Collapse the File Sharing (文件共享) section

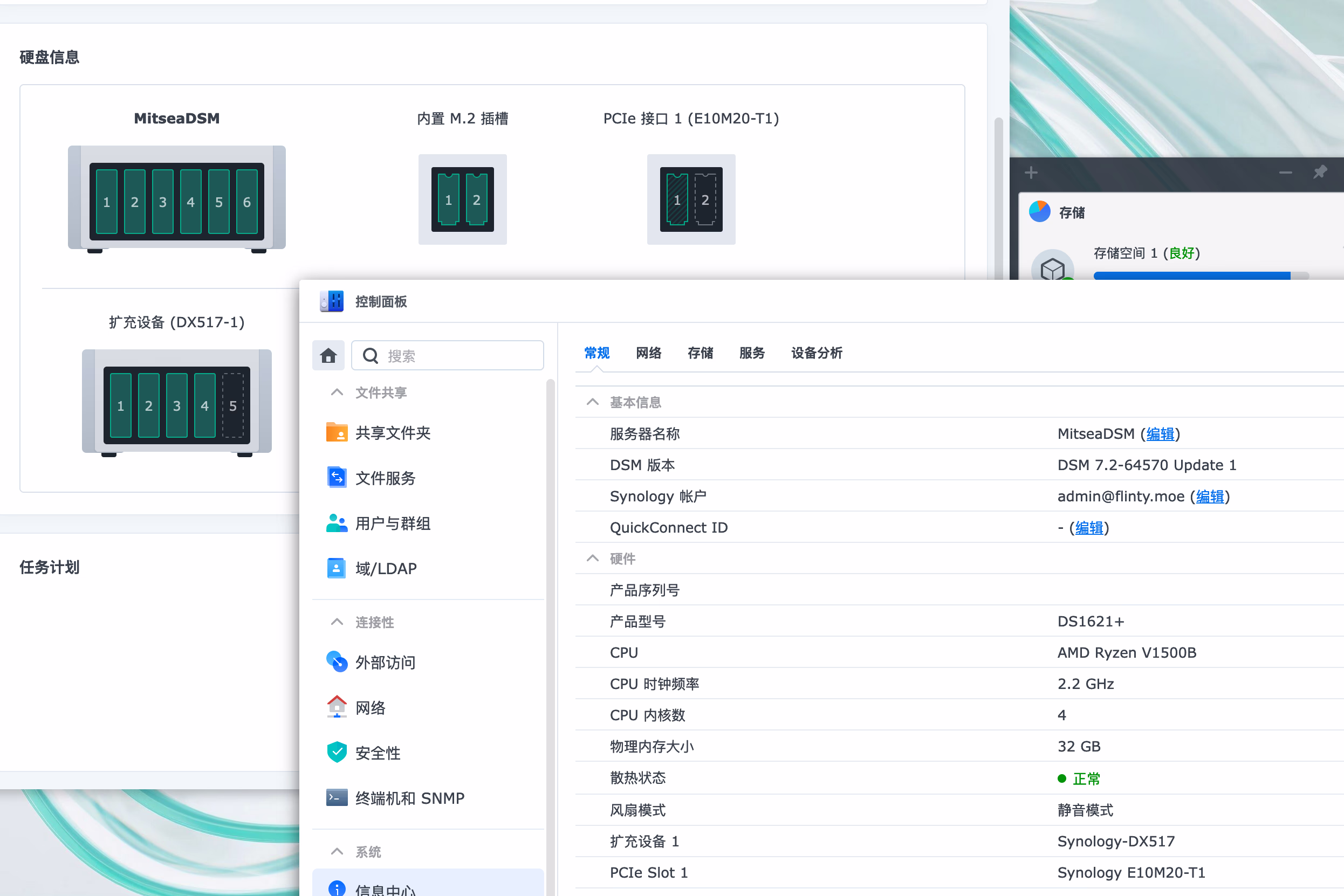337,392
